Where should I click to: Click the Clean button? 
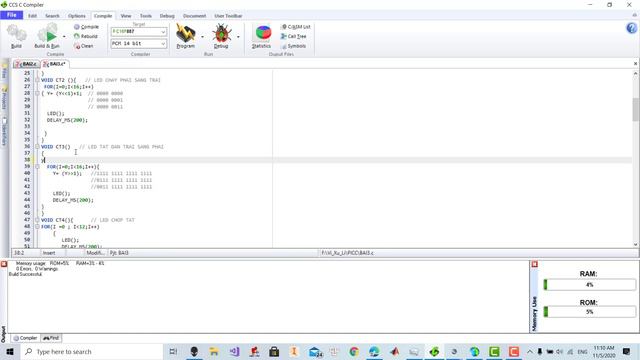coord(84,46)
